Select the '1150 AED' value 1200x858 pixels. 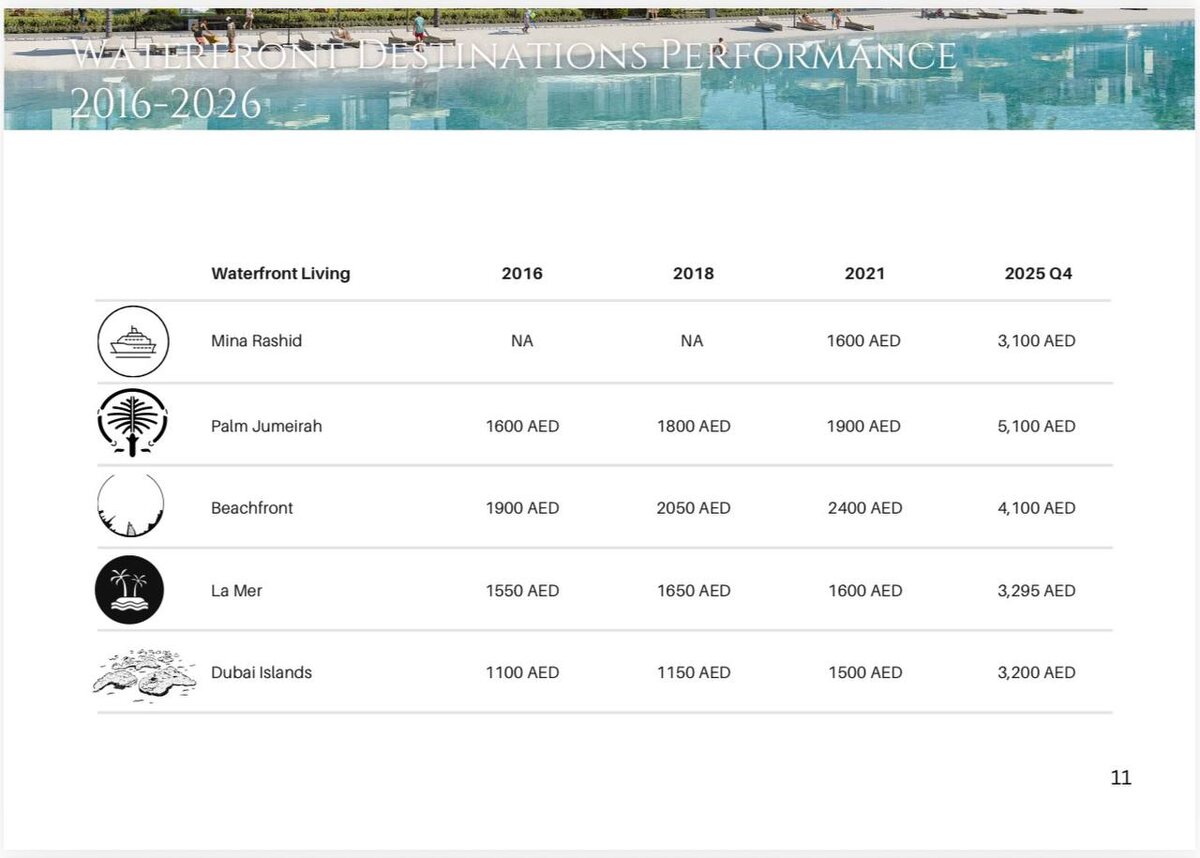pyautogui.click(x=694, y=673)
